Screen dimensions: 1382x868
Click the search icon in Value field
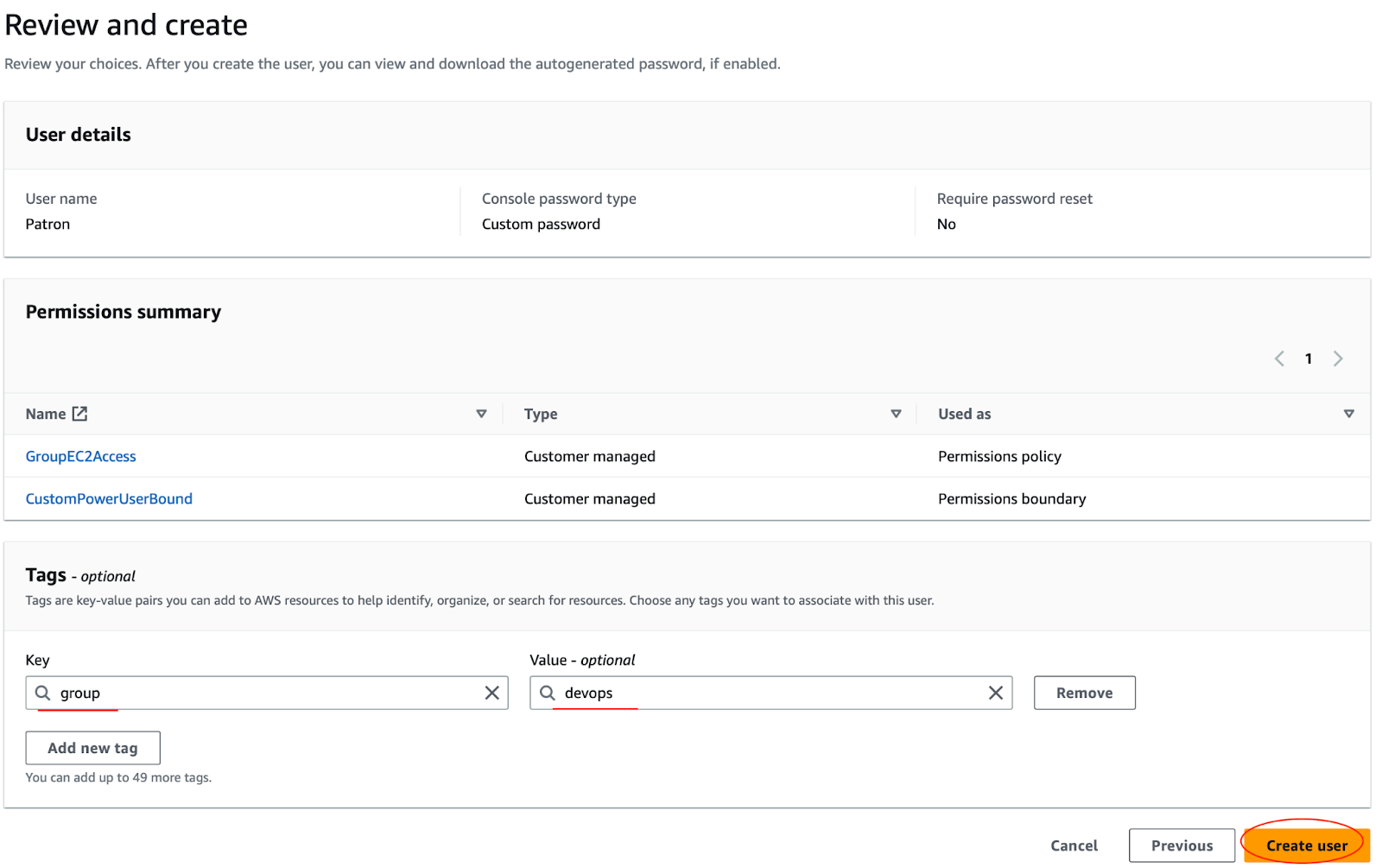pos(547,693)
